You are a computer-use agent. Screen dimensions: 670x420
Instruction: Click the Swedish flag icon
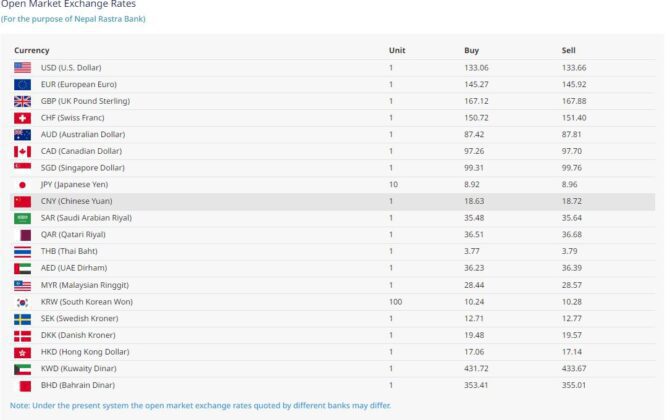pos(22,319)
